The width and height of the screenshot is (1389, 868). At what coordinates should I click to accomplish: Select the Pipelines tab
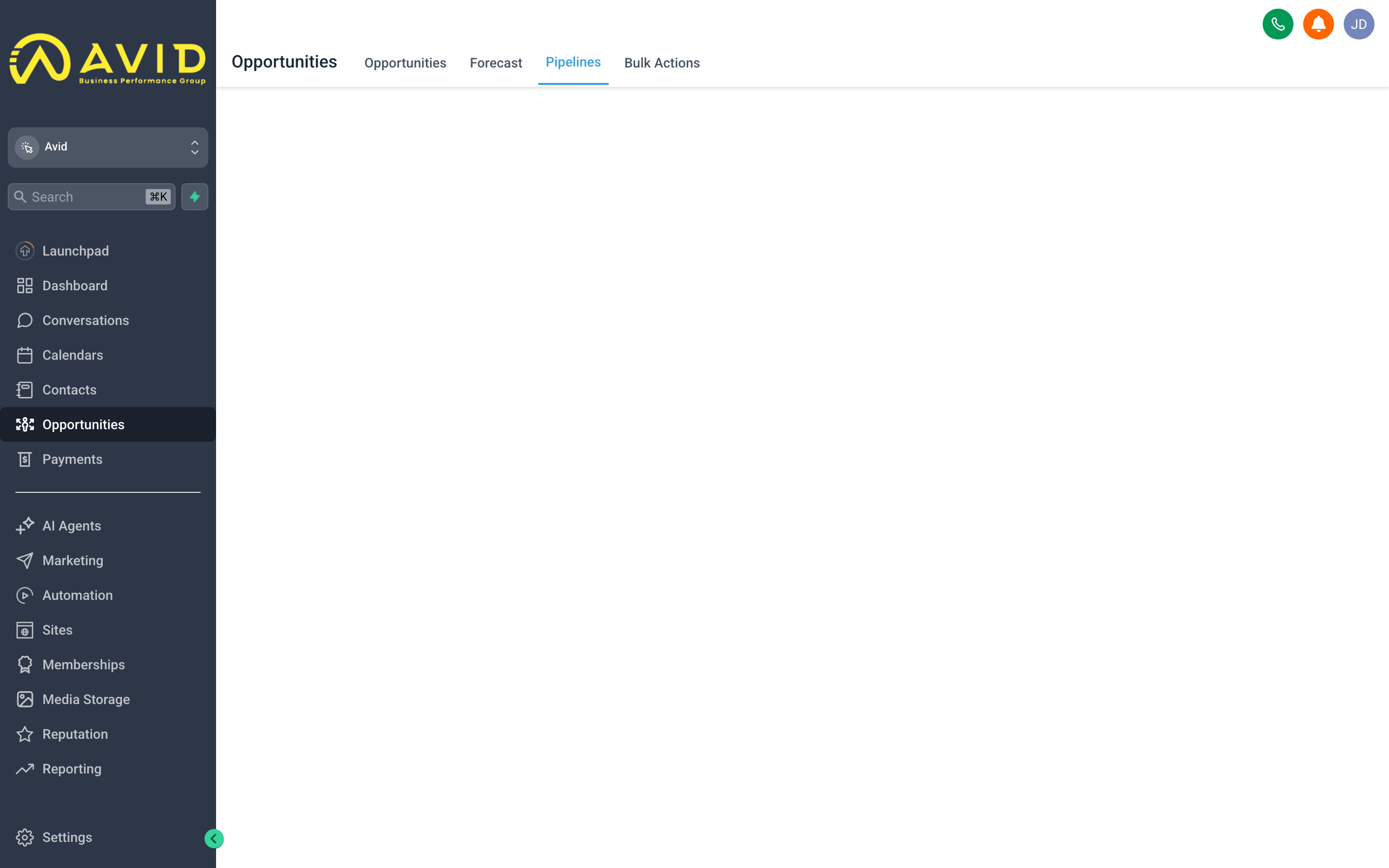[573, 62]
